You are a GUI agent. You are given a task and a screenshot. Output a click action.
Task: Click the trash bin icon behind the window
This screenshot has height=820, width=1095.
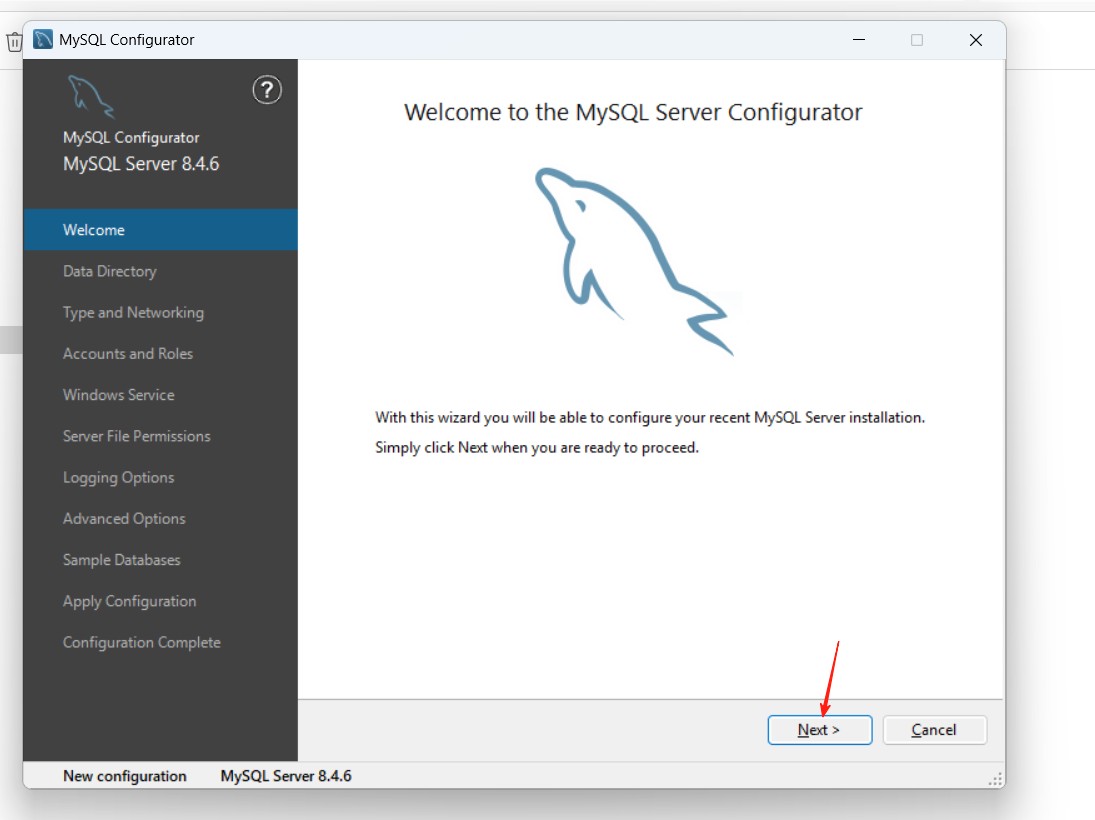(x=14, y=42)
